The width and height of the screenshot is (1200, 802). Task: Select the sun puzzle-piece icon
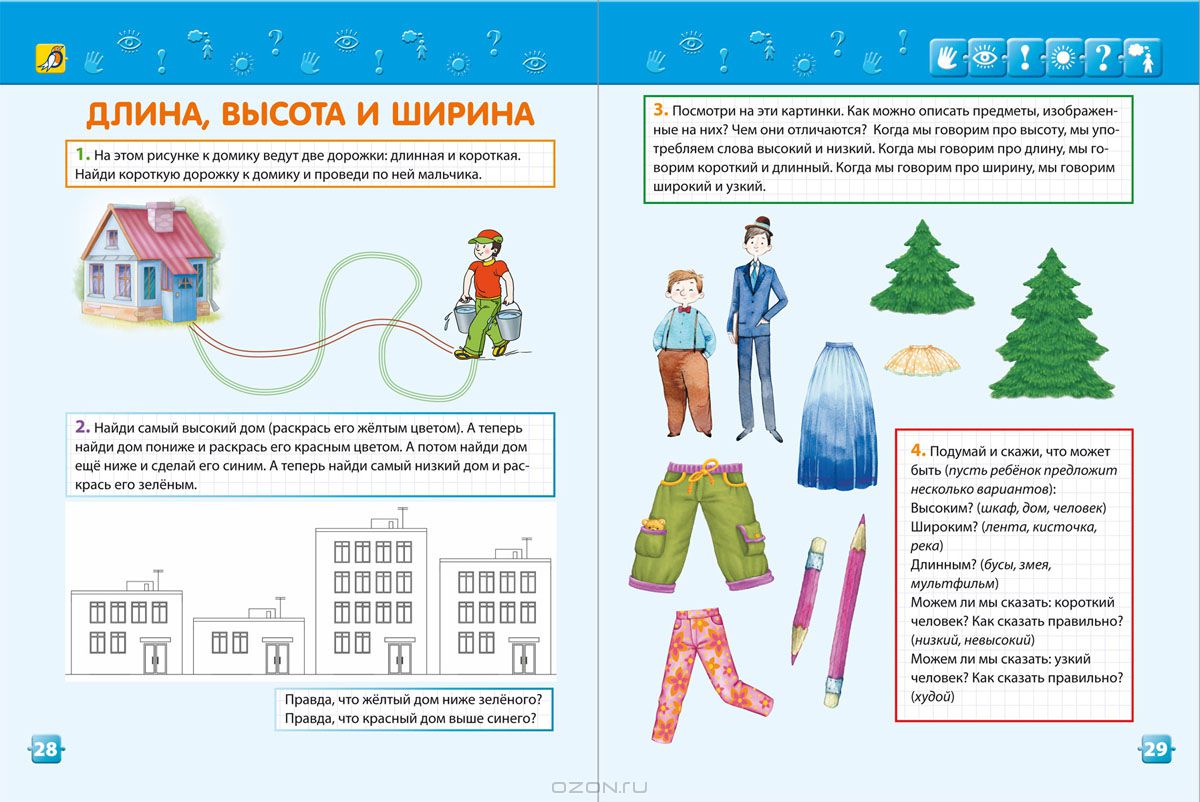tap(1063, 58)
